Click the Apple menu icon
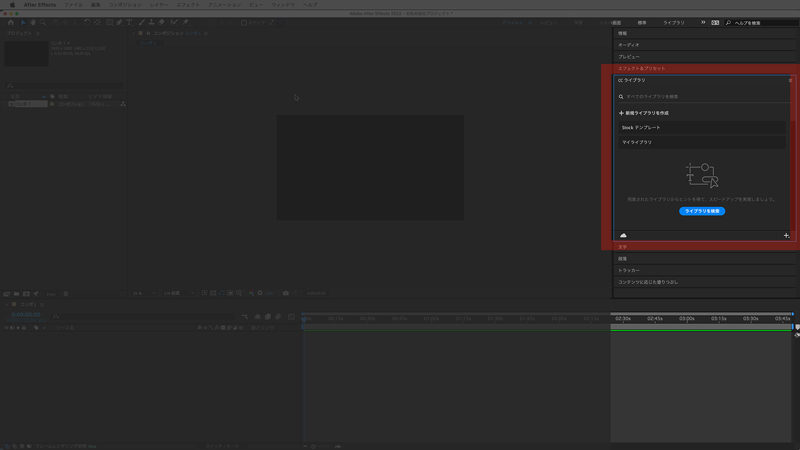Screen dimensions: 800x450 pos(10,5)
